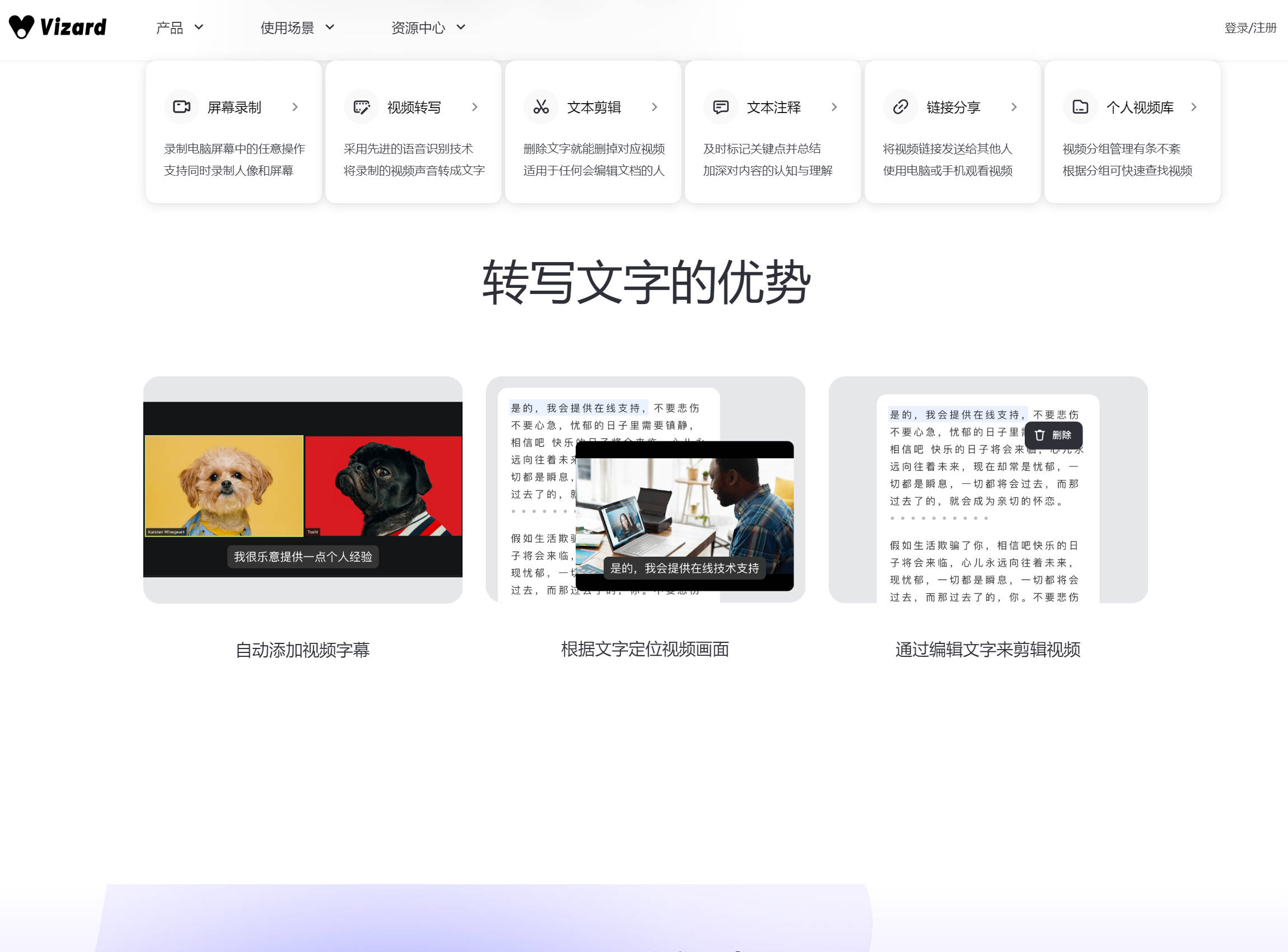This screenshot has height=952, width=1288.
Task: Click description 适用于任何会编辑文档的人
Action: point(594,171)
